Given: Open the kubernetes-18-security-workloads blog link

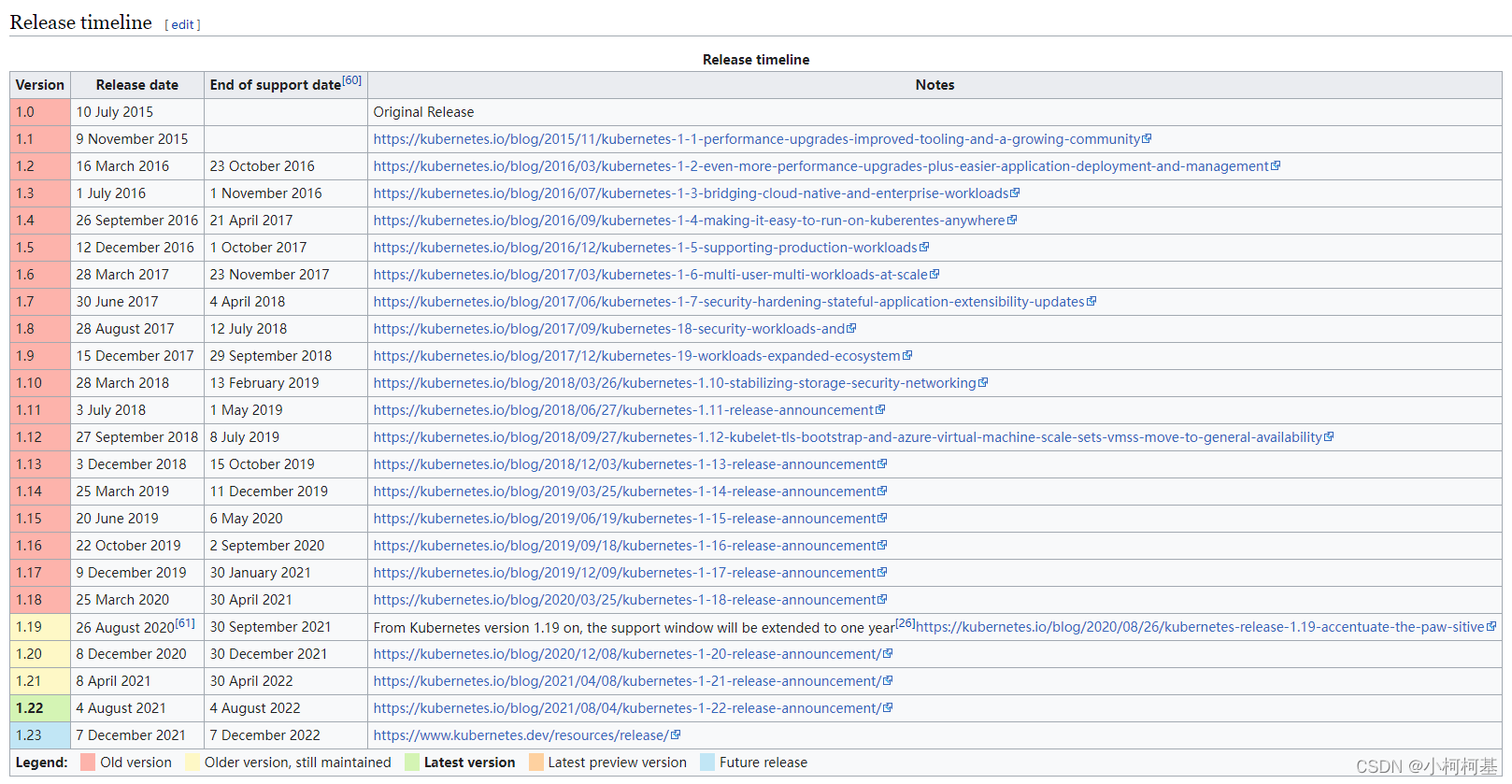Looking at the screenshot, I should [609, 329].
